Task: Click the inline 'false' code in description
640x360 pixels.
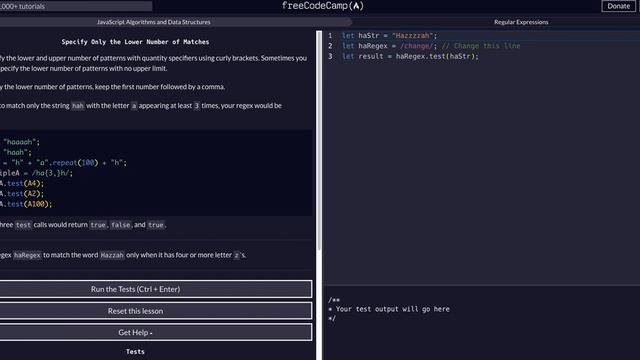Action: pyautogui.click(x=120, y=225)
